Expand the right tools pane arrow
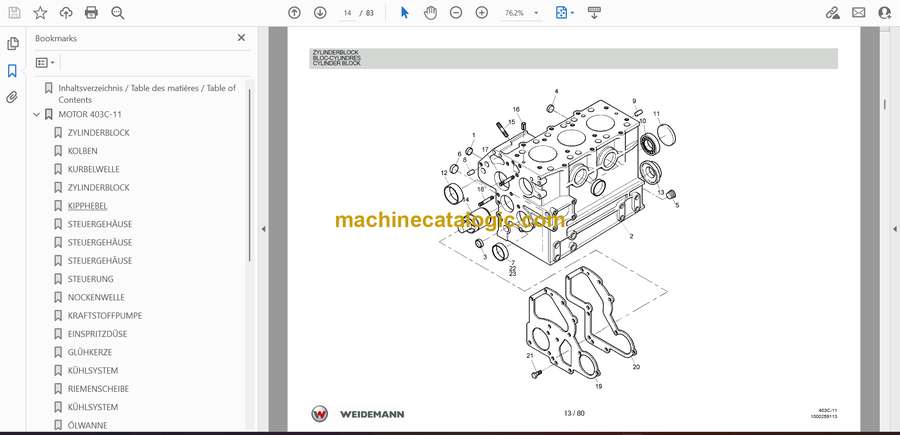The image size is (900, 435). 894,229
